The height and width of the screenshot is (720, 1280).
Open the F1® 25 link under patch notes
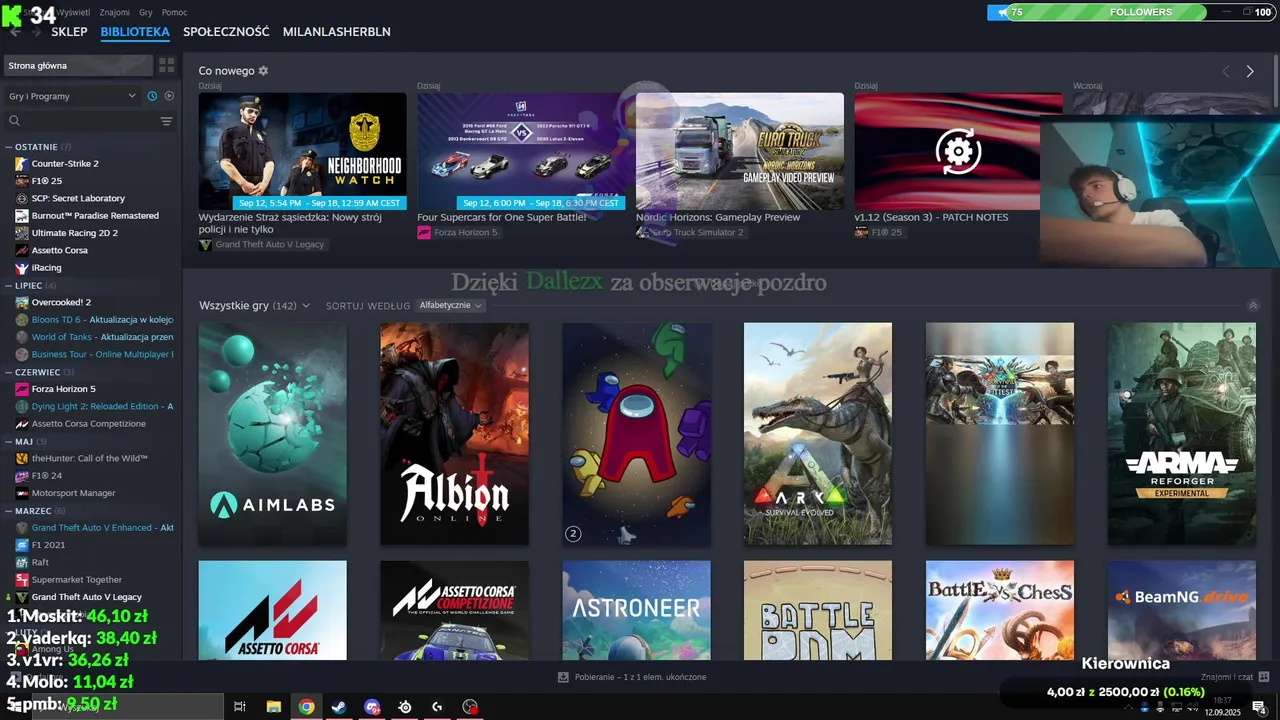click(878, 232)
